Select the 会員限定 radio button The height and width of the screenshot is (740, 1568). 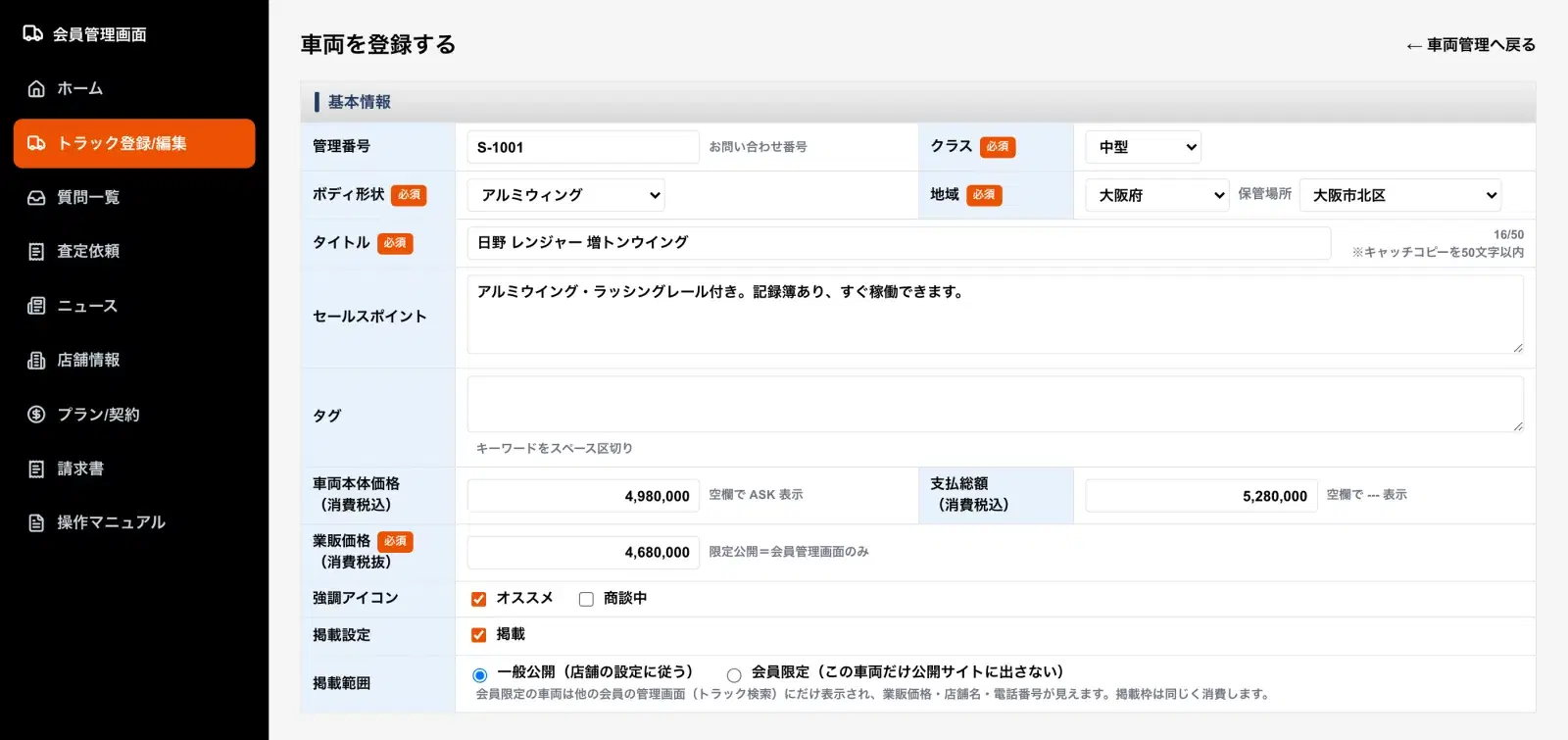pos(733,674)
